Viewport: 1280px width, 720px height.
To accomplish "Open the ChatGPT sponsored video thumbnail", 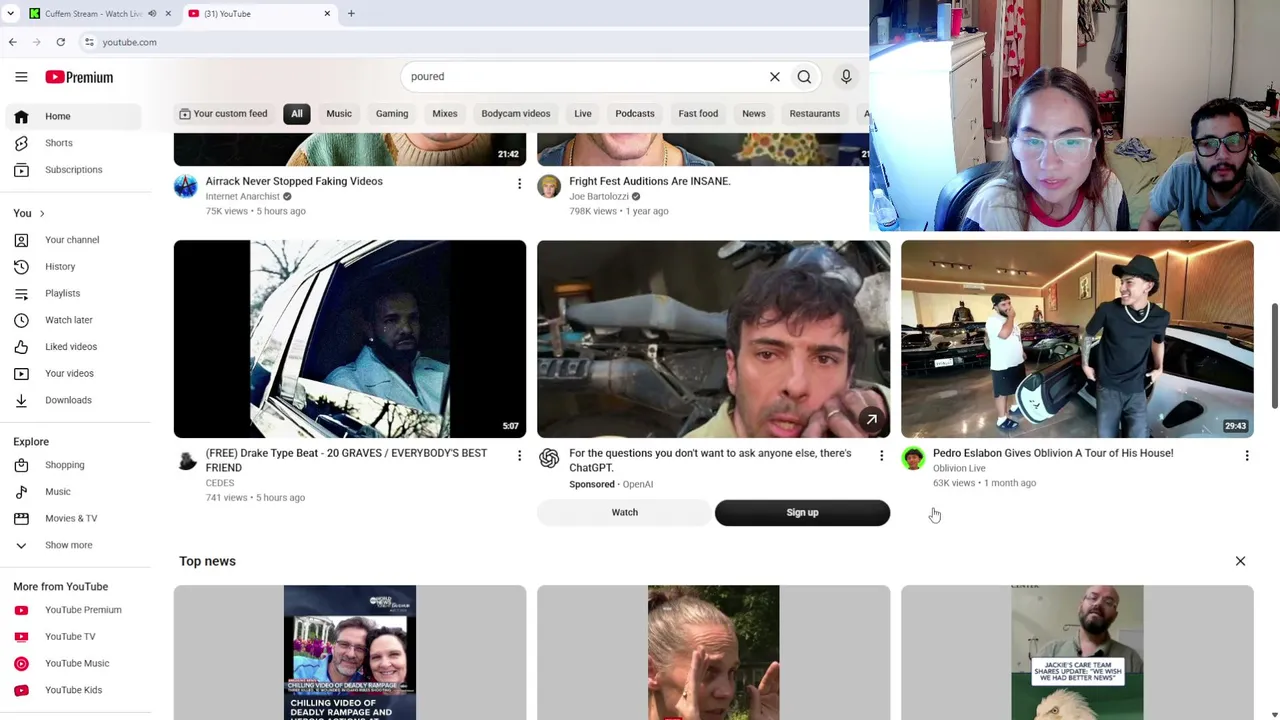I will point(713,339).
